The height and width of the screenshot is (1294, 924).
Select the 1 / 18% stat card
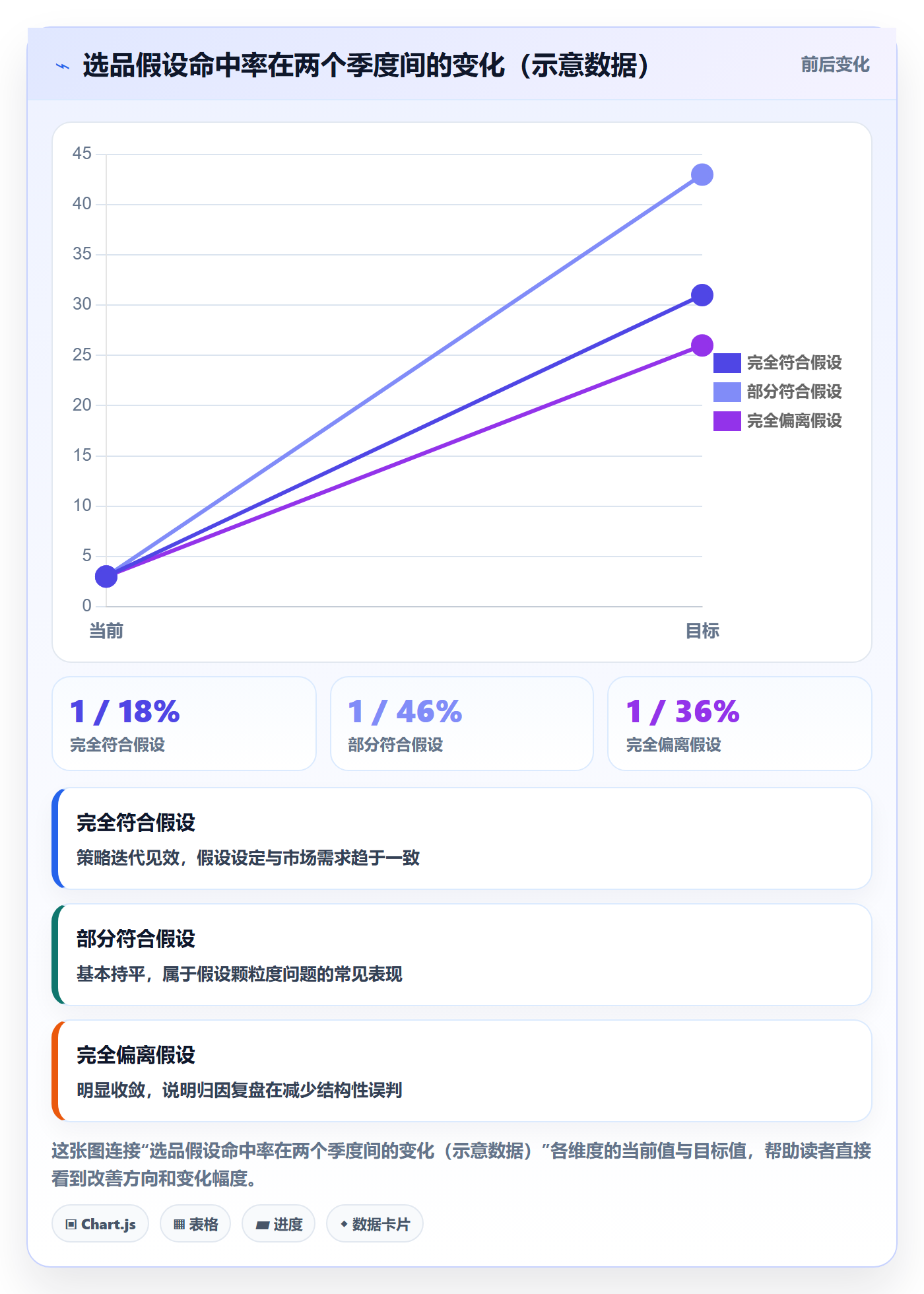[x=184, y=724]
